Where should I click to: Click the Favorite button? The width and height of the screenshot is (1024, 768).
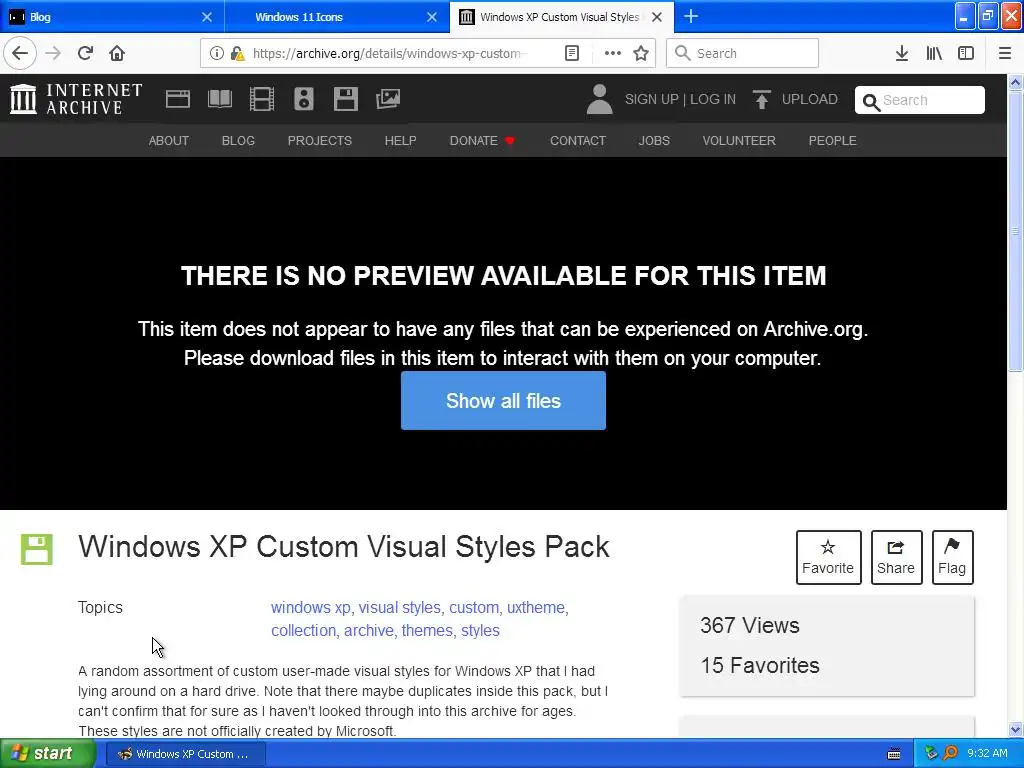tap(829, 557)
